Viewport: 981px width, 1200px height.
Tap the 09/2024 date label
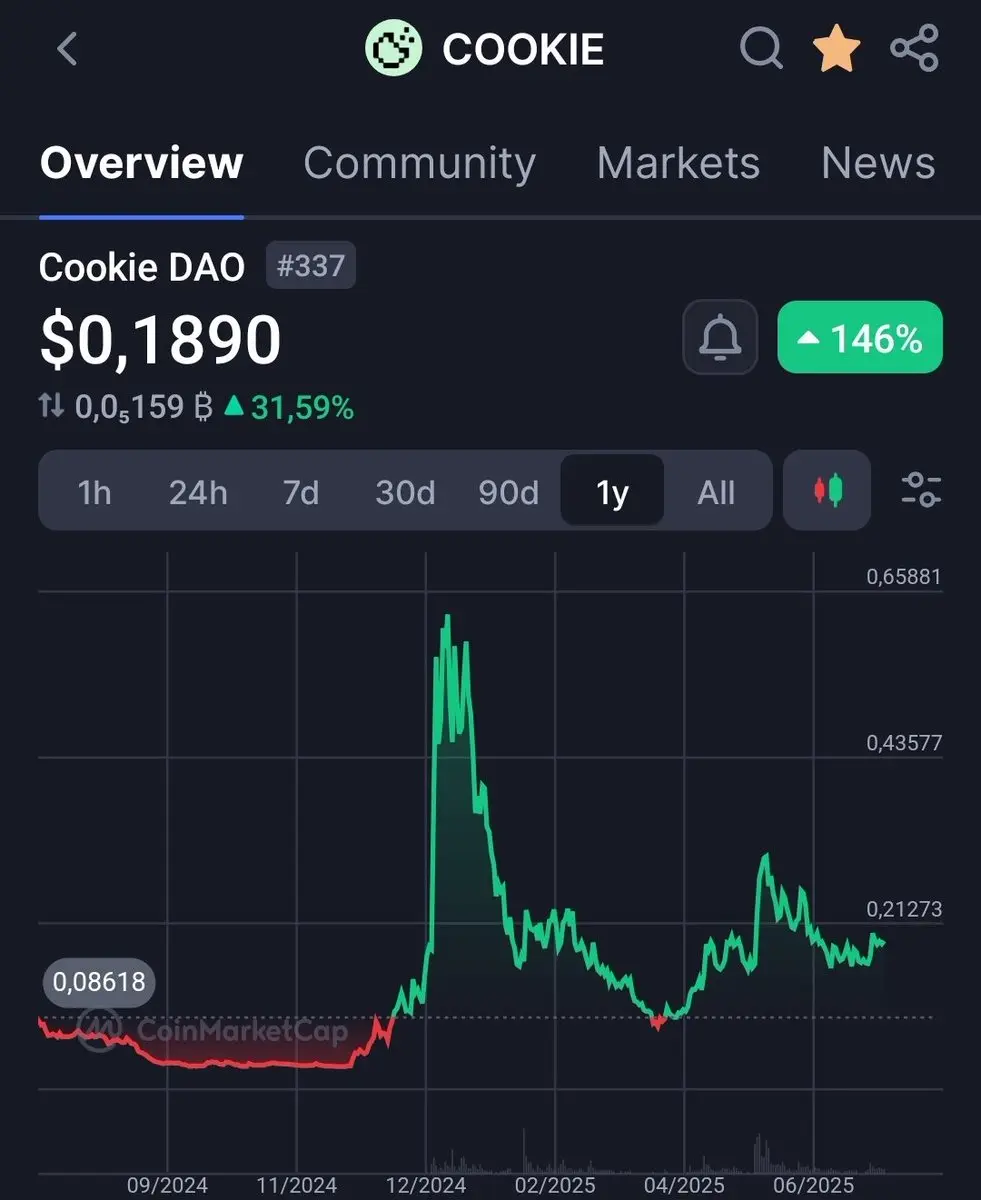tap(168, 1186)
